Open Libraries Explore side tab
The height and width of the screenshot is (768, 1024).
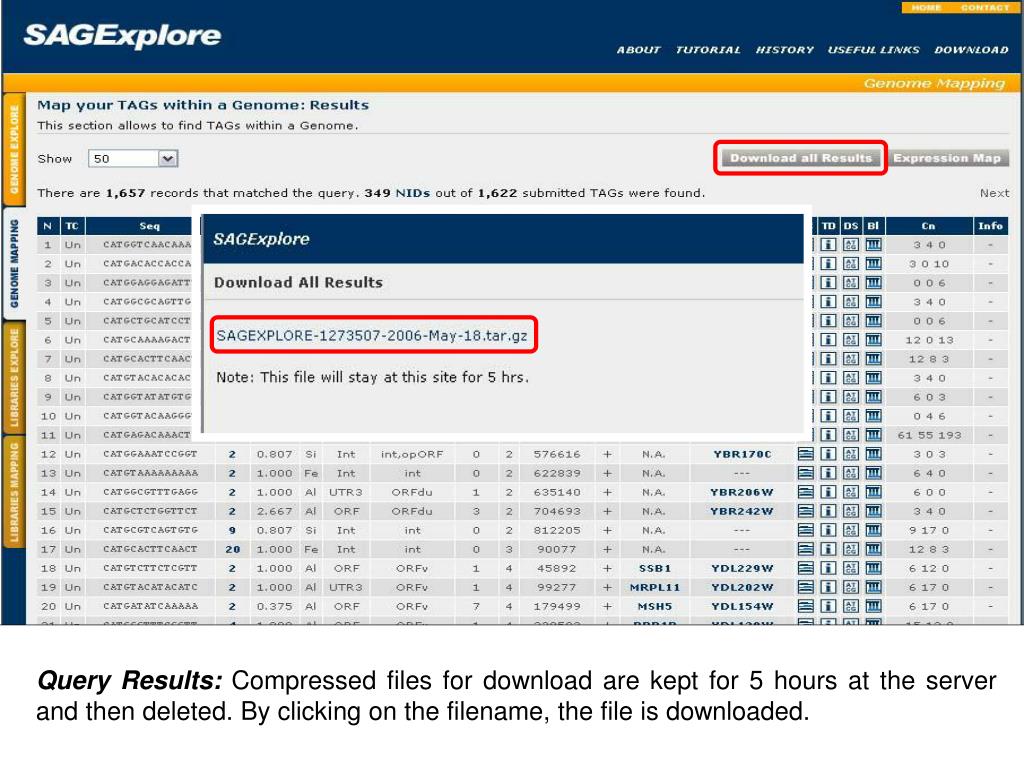14,378
